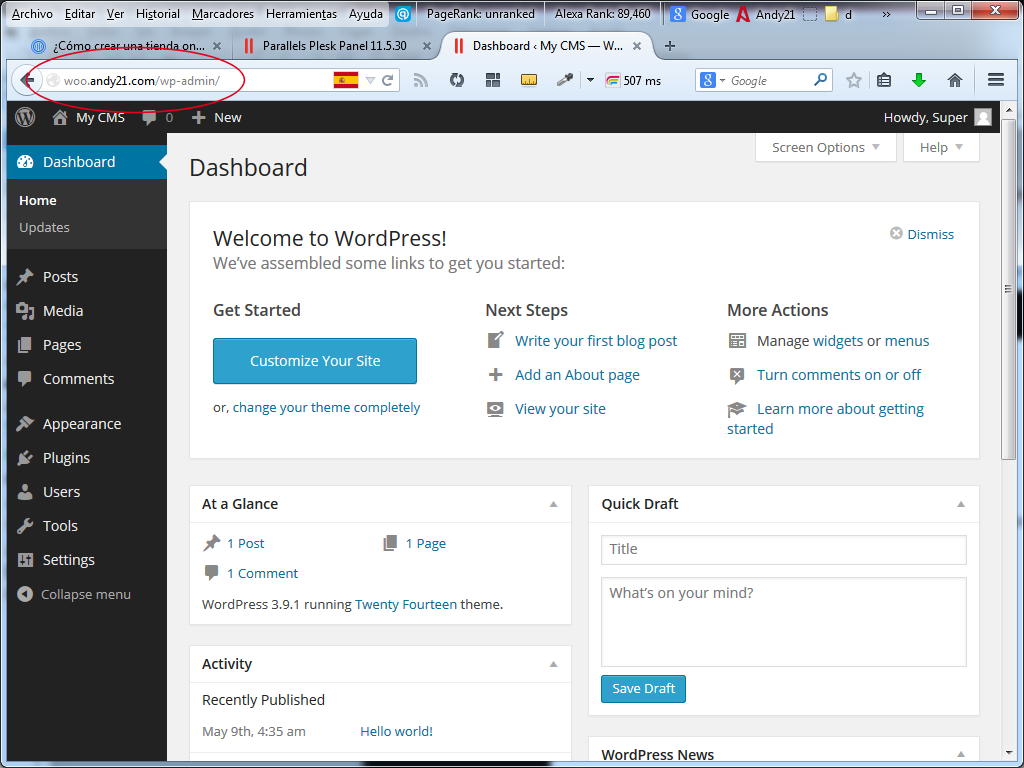The height and width of the screenshot is (768, 1024).
Task: Click the eyedropper tool icon in toolbar
Action: 564,80
